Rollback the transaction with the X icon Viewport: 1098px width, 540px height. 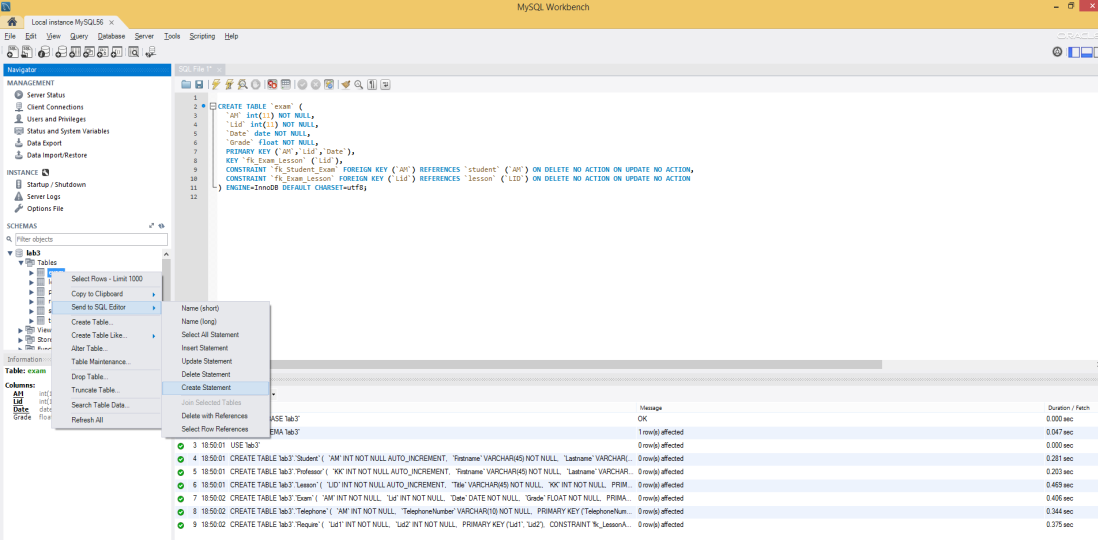316,84
